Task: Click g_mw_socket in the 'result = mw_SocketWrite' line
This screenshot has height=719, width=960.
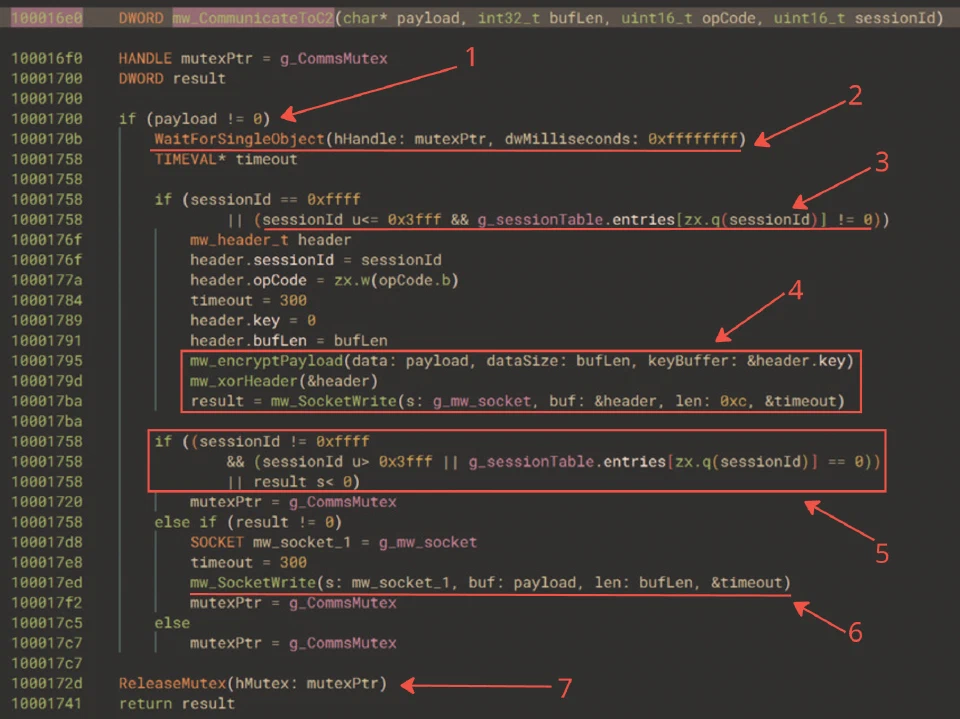Action: (x=482, y=401)
